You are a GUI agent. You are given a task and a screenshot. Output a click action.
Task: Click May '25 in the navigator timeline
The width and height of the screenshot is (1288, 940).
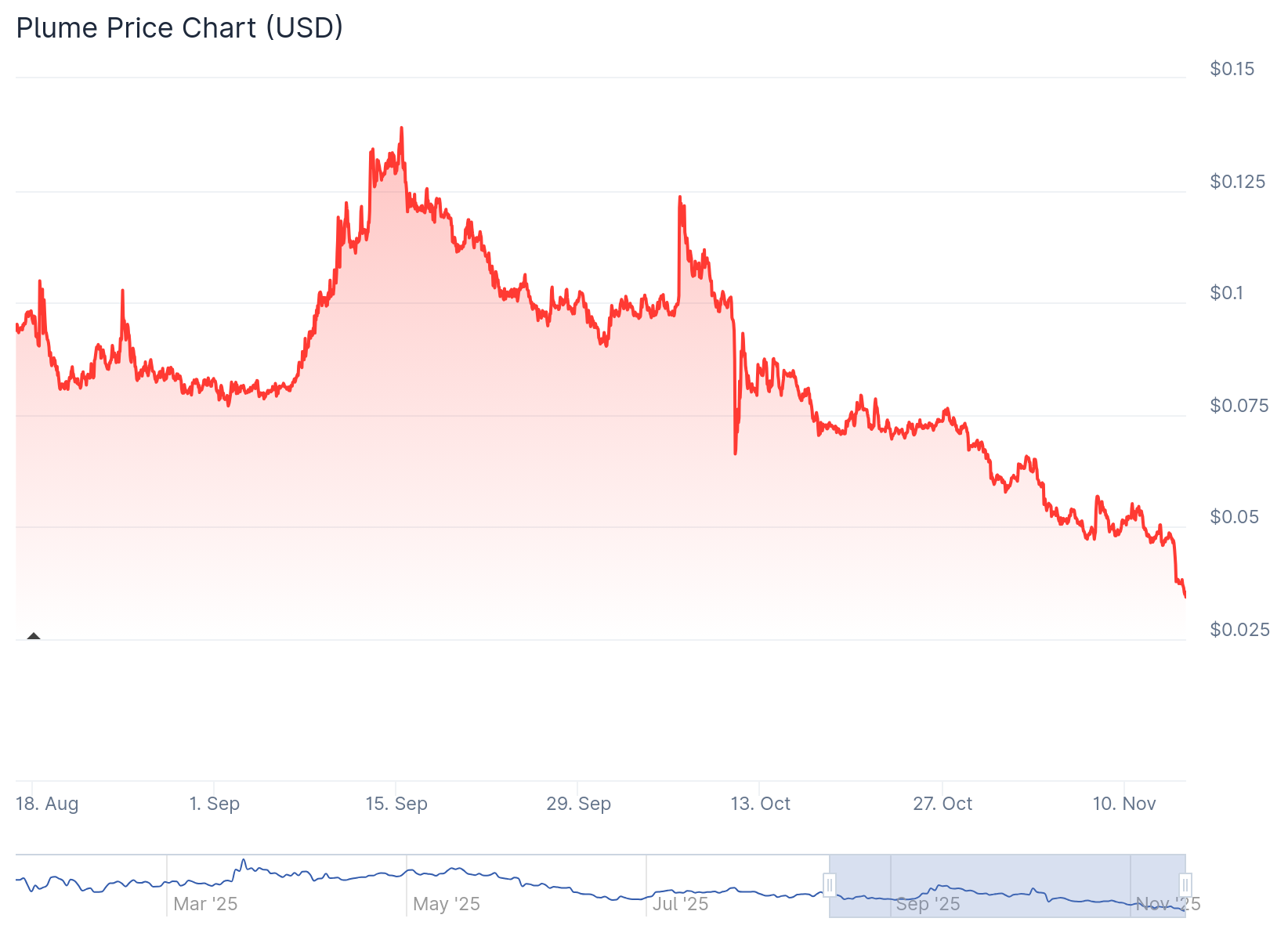(x=447, y=904)
